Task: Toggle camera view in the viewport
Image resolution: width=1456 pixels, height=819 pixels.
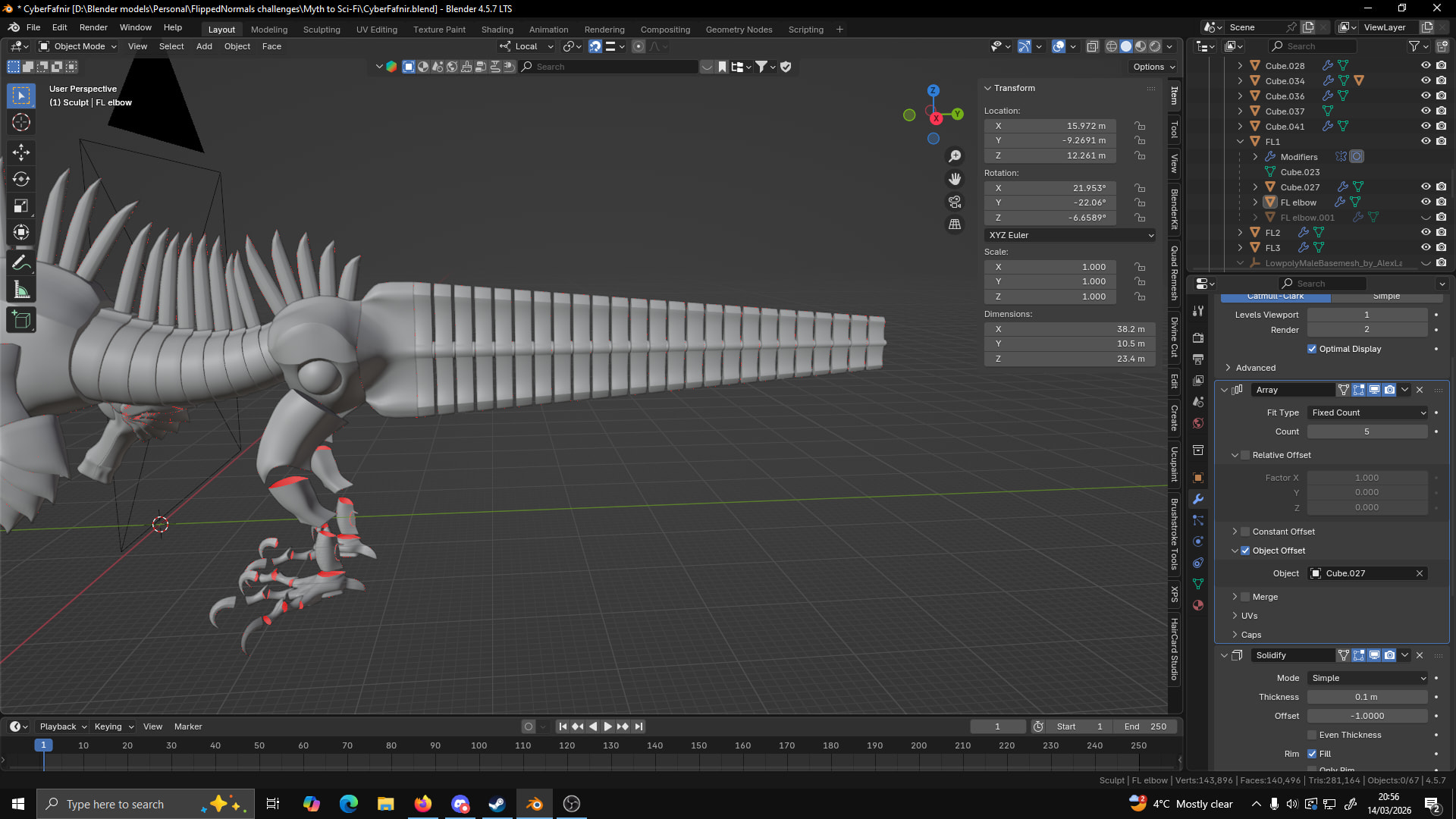Action: [x=955, y=202]
